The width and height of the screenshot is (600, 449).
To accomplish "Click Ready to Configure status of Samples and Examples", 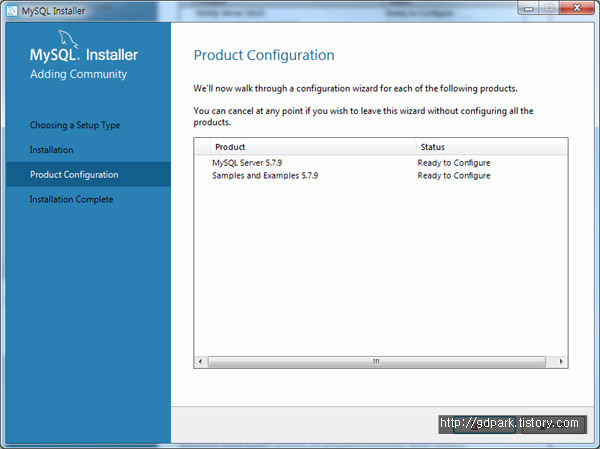I will click(454, 176).
